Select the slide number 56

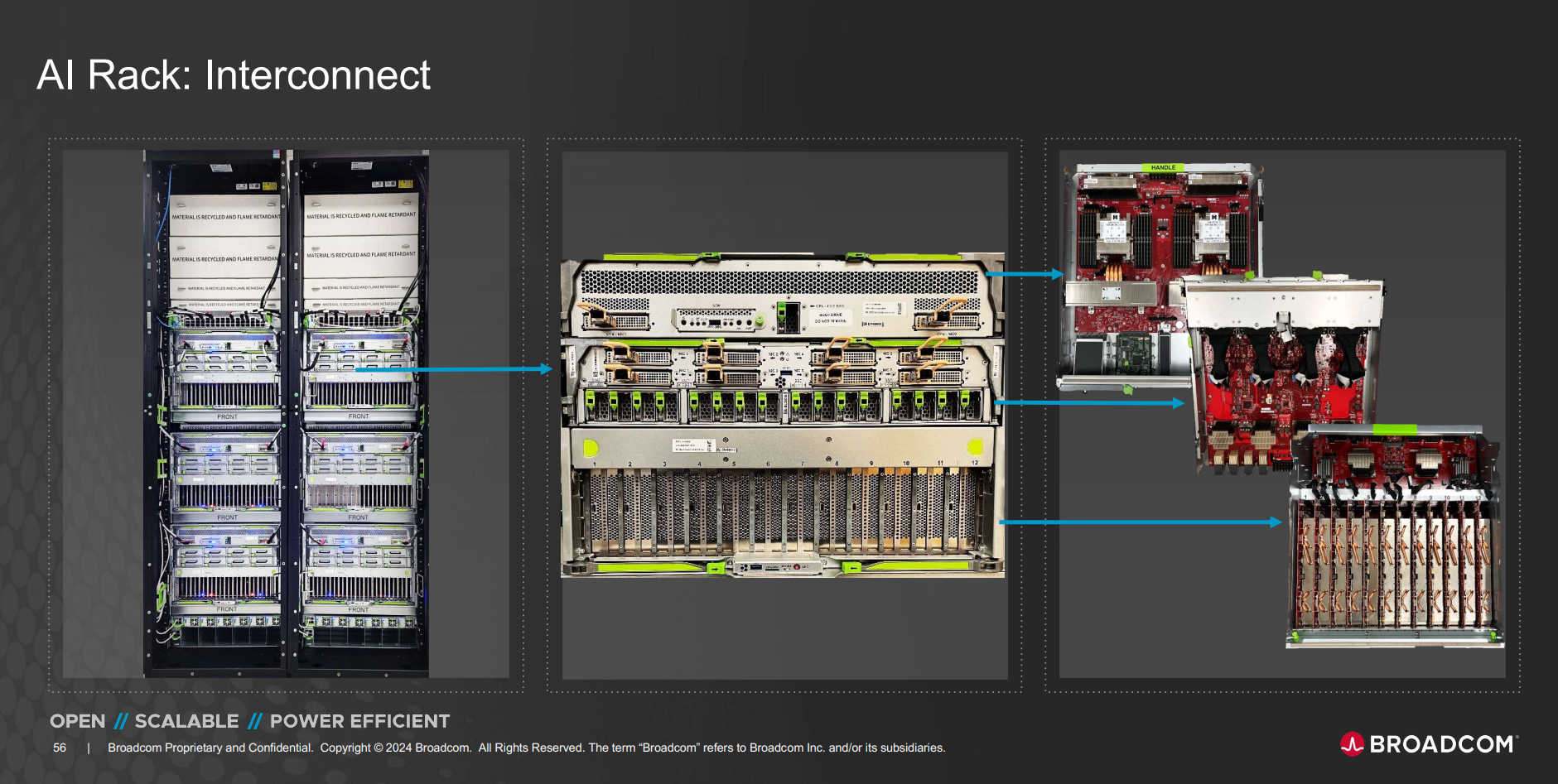point(60,748)
